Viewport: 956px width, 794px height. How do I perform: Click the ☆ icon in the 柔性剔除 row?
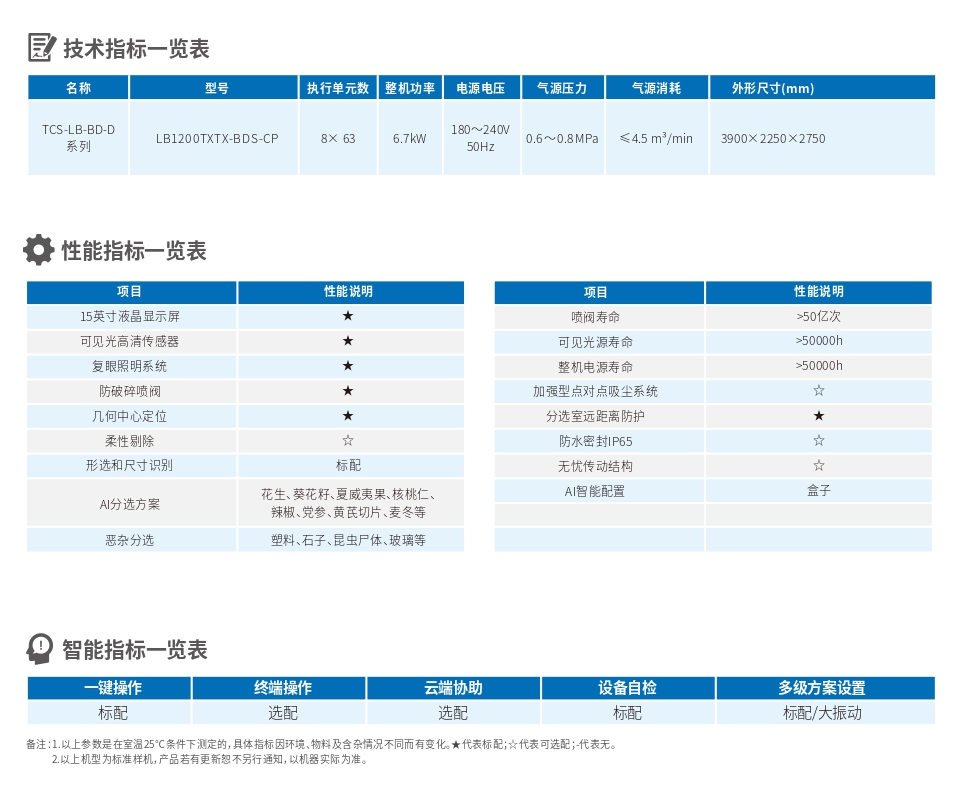click(348, 441)
